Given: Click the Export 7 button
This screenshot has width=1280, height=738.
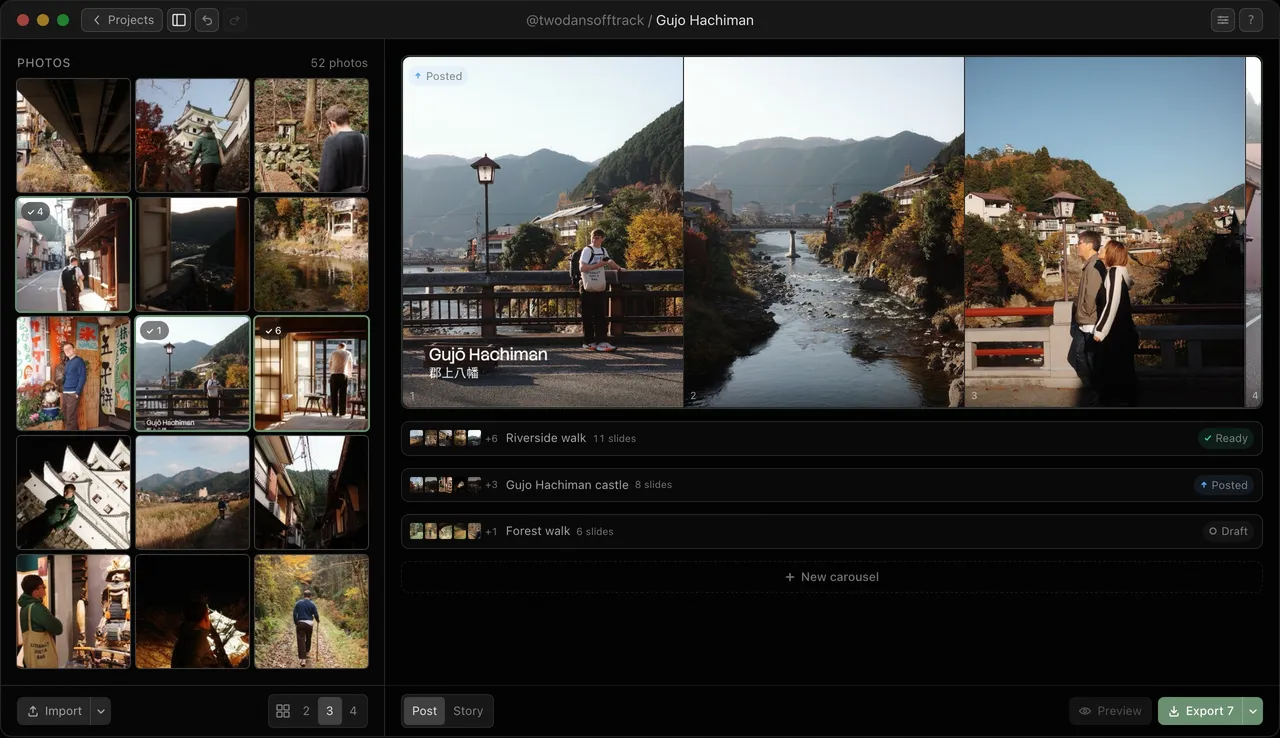Looking at the screenshot, I should pyautogui.click(x=1200, y=711).
